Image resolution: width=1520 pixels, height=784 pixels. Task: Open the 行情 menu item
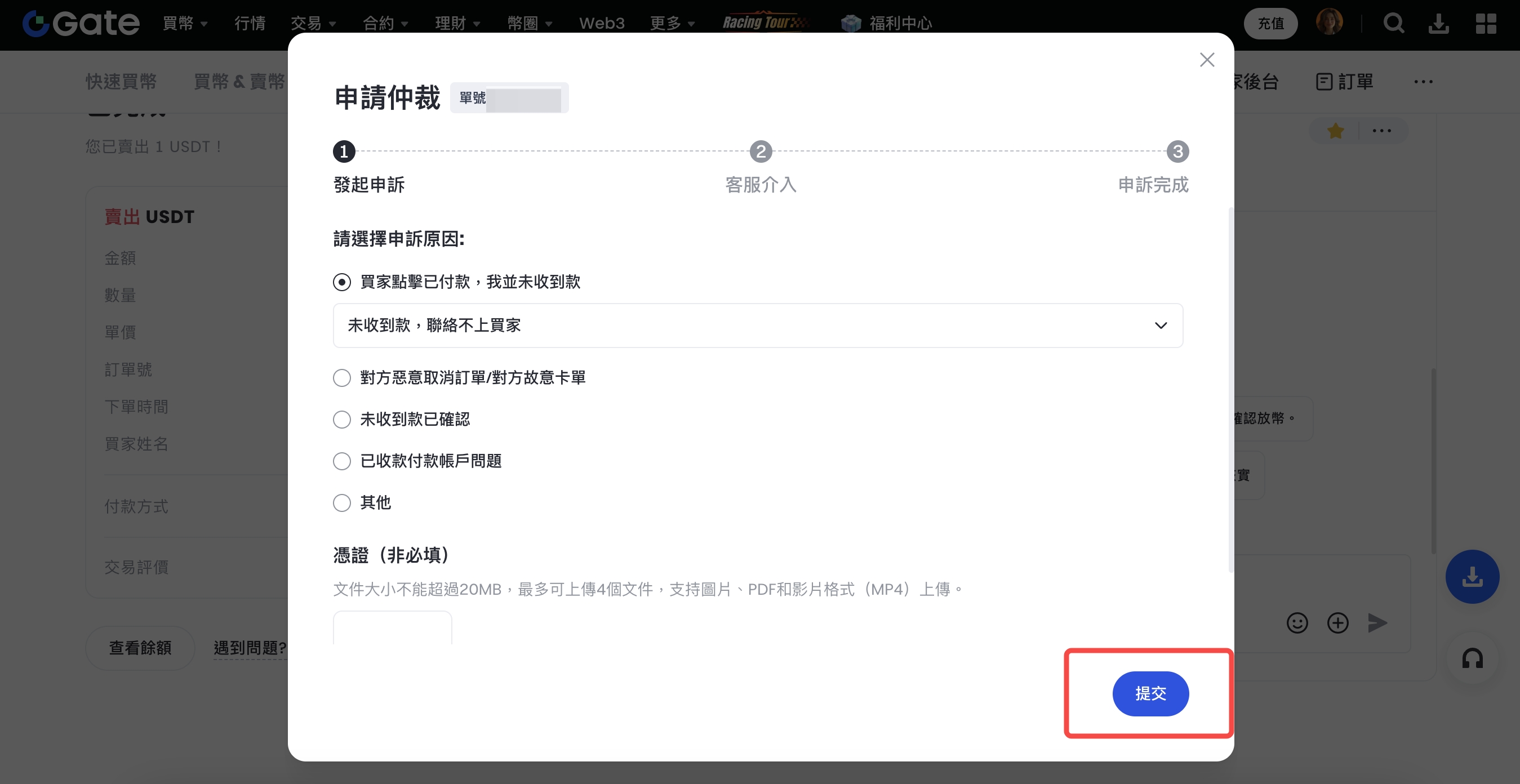250,24
